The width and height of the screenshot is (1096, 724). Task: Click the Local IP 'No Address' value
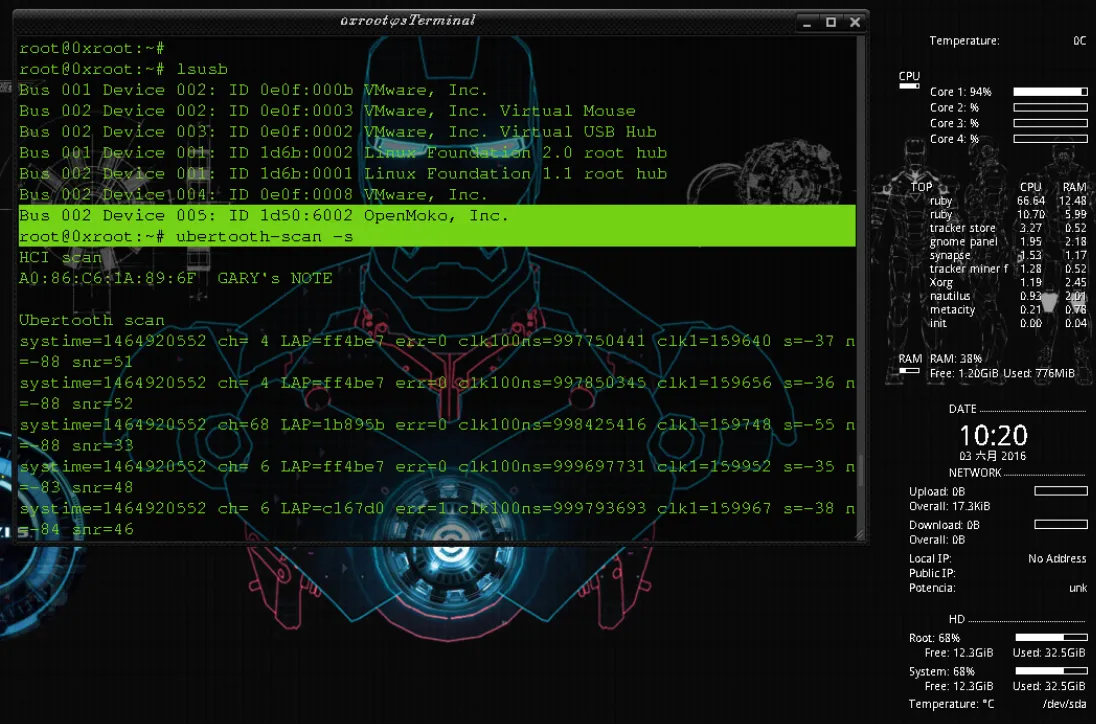pyautogui.click(x=1057, y=558)
